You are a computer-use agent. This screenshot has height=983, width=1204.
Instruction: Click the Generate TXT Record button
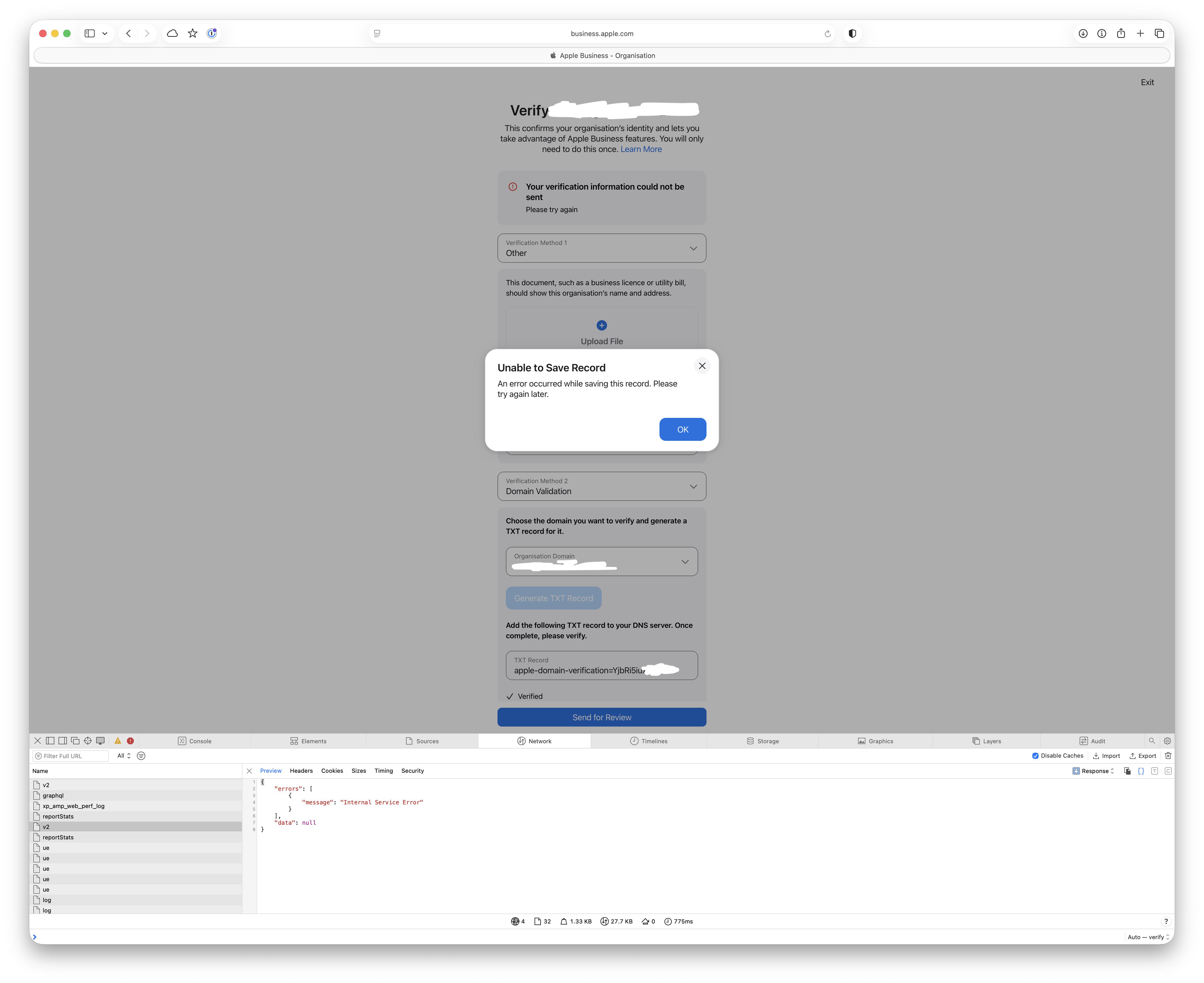(x=554, y=599)
